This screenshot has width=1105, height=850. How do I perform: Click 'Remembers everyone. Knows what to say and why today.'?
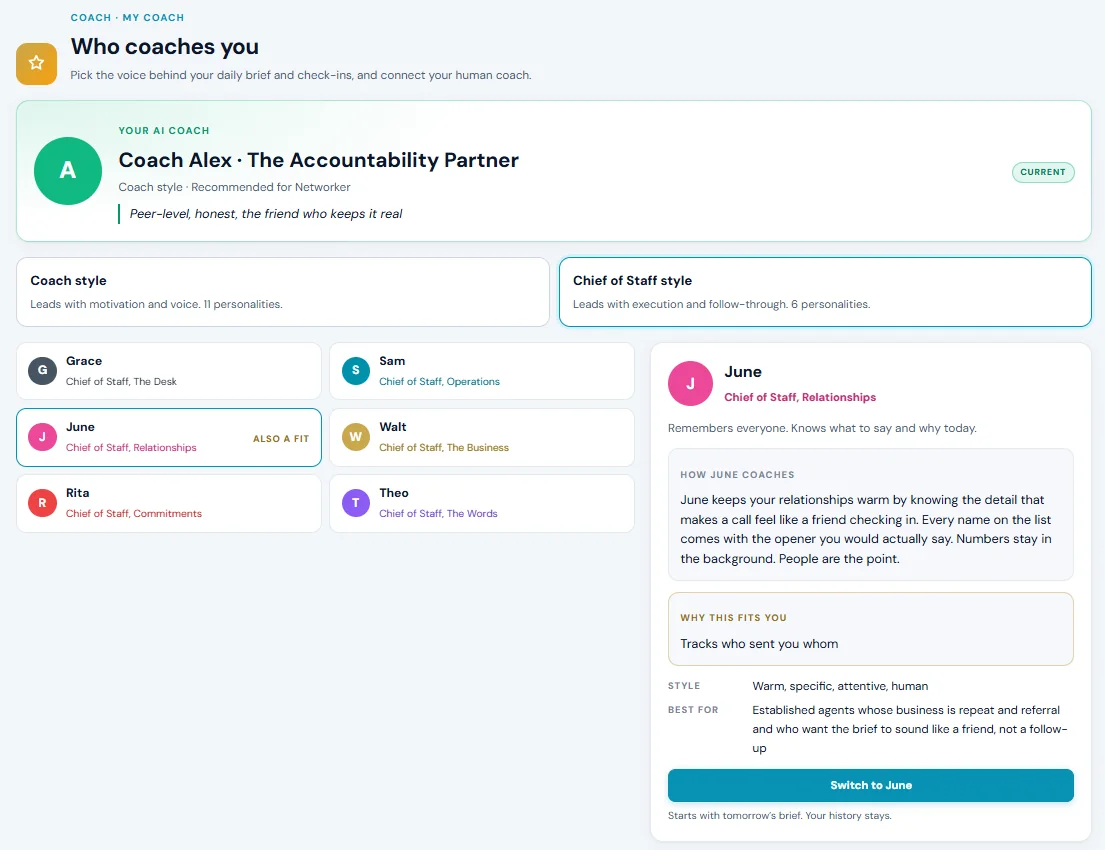pos(822,428)
